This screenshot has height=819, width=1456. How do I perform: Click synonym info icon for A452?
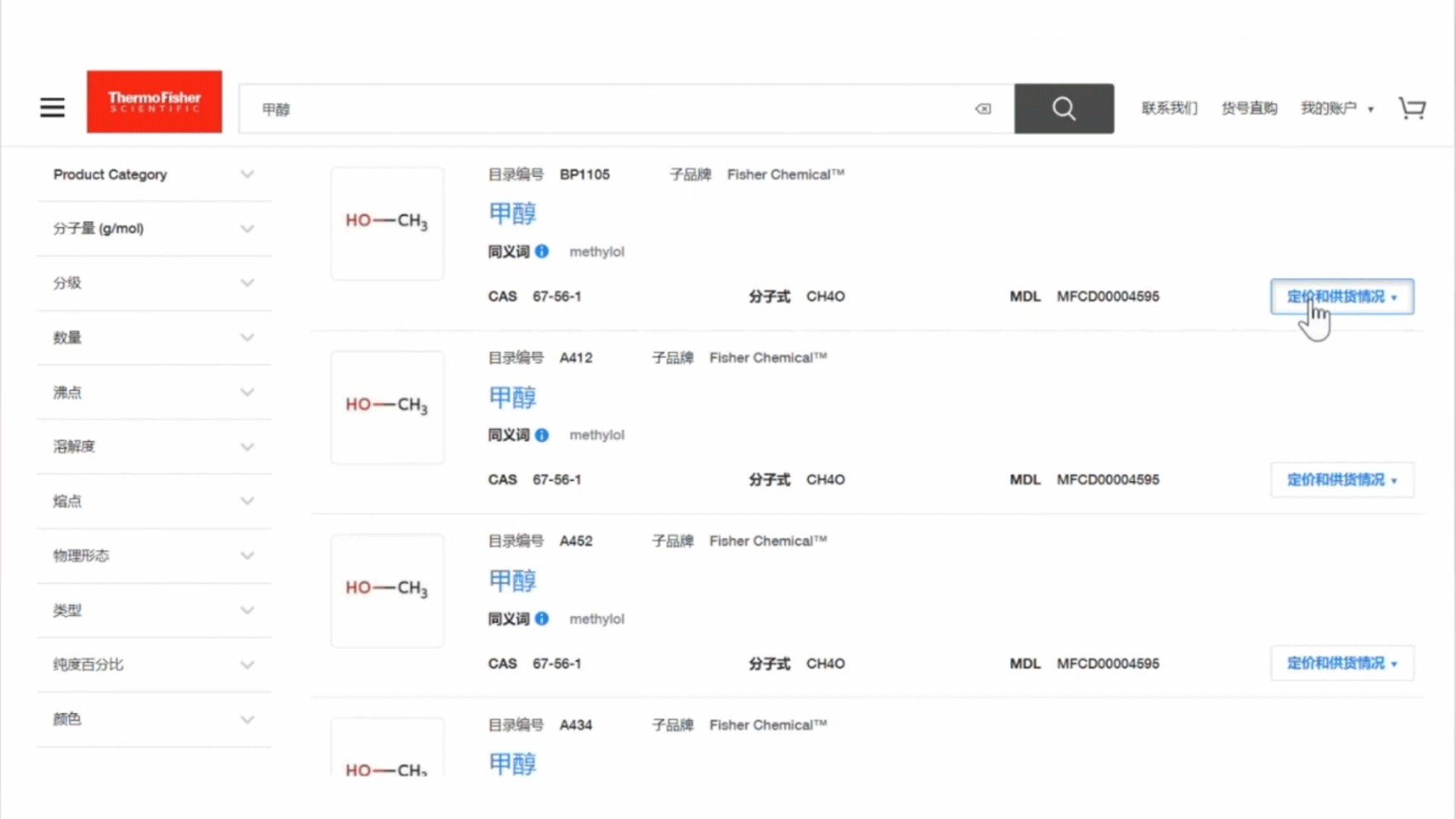(542, 618)
